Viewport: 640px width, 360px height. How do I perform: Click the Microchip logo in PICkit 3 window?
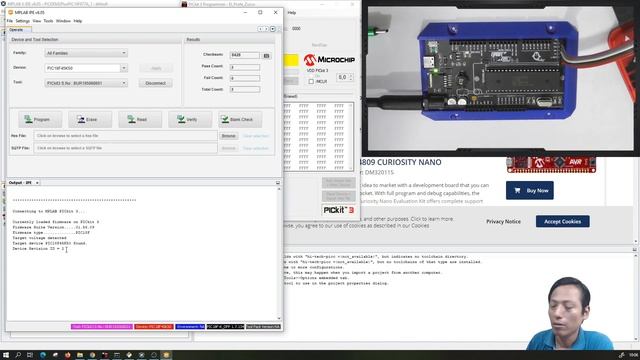click(329, 60)
